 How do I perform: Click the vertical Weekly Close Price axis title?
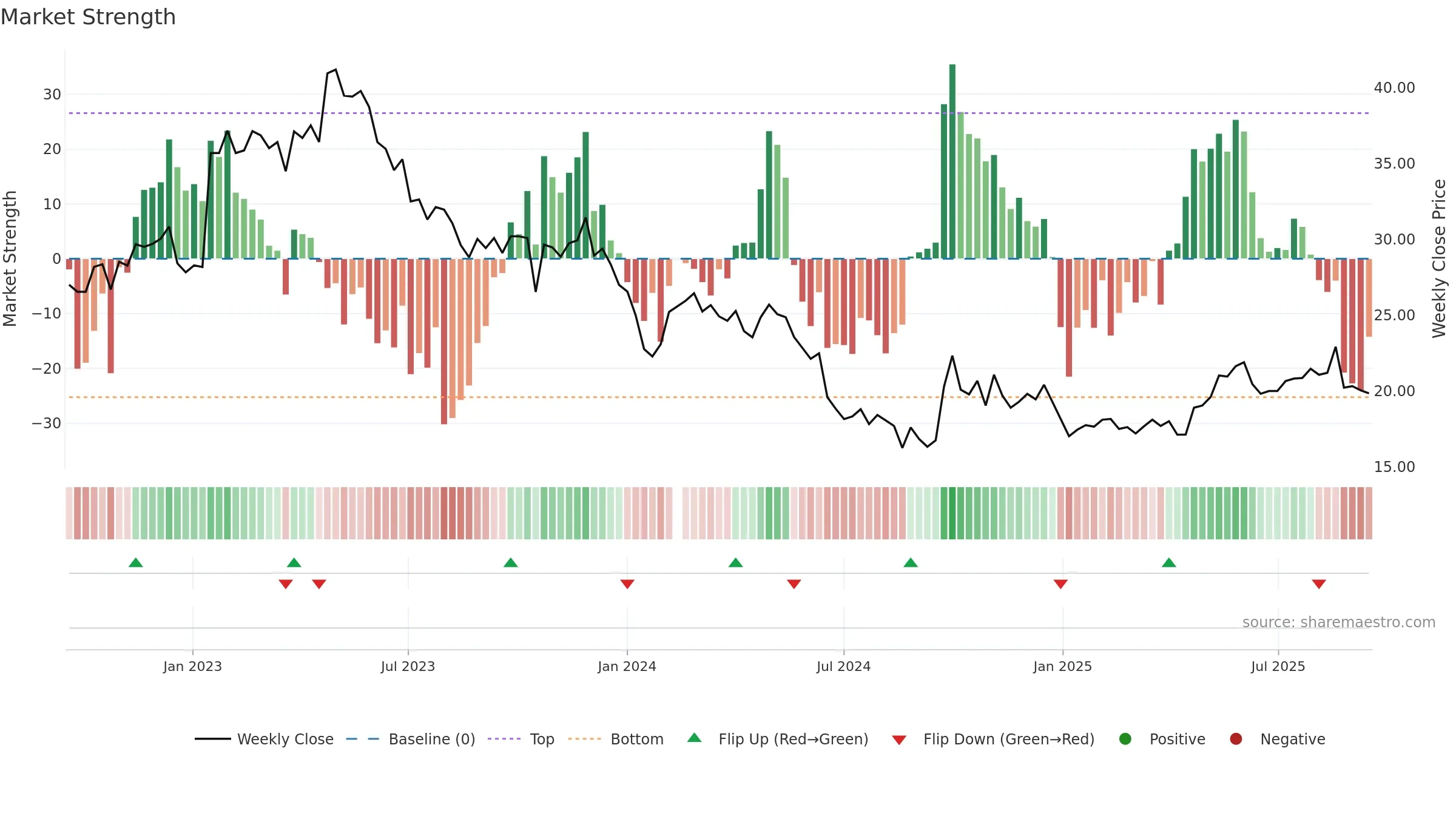coord(1439,258)
